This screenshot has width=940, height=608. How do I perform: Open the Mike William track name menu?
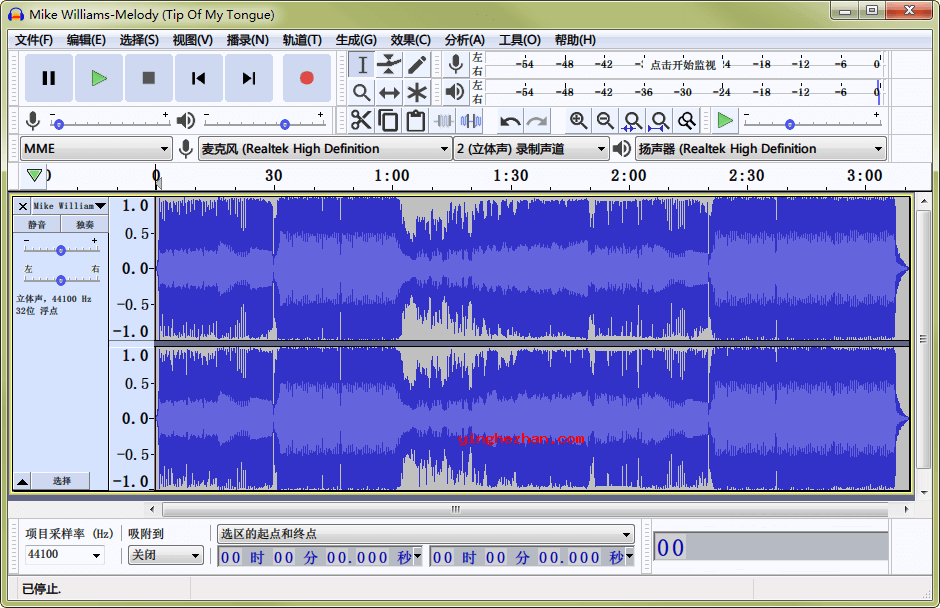point(69,206)
